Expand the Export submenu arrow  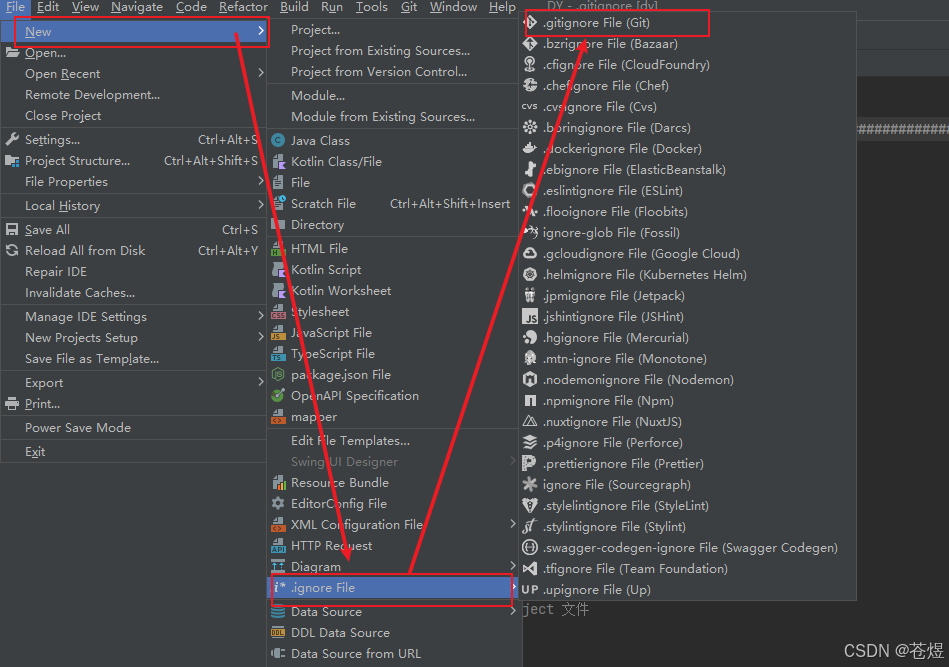click(261, 382)
